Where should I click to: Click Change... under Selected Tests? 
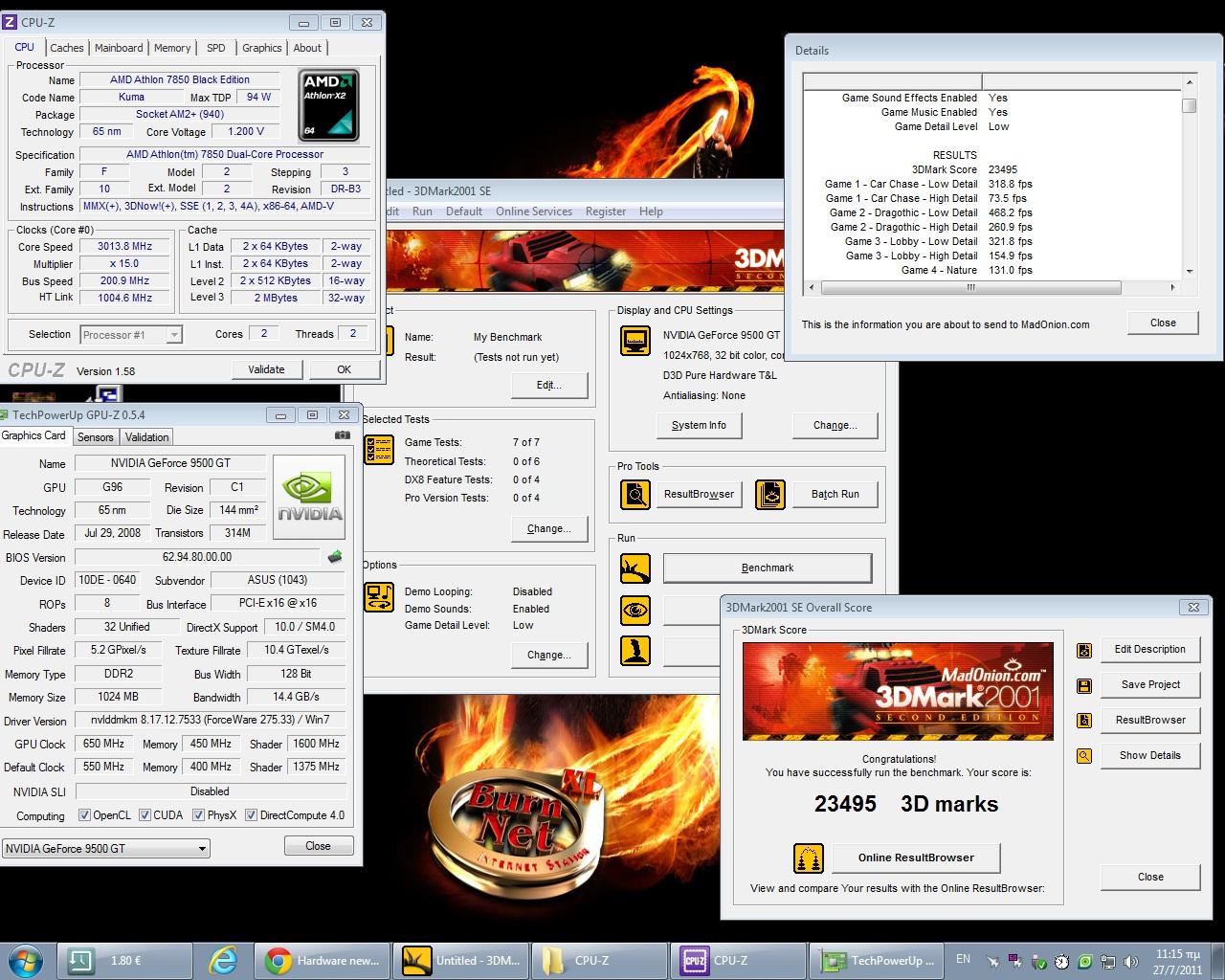[x=548, y=528]
